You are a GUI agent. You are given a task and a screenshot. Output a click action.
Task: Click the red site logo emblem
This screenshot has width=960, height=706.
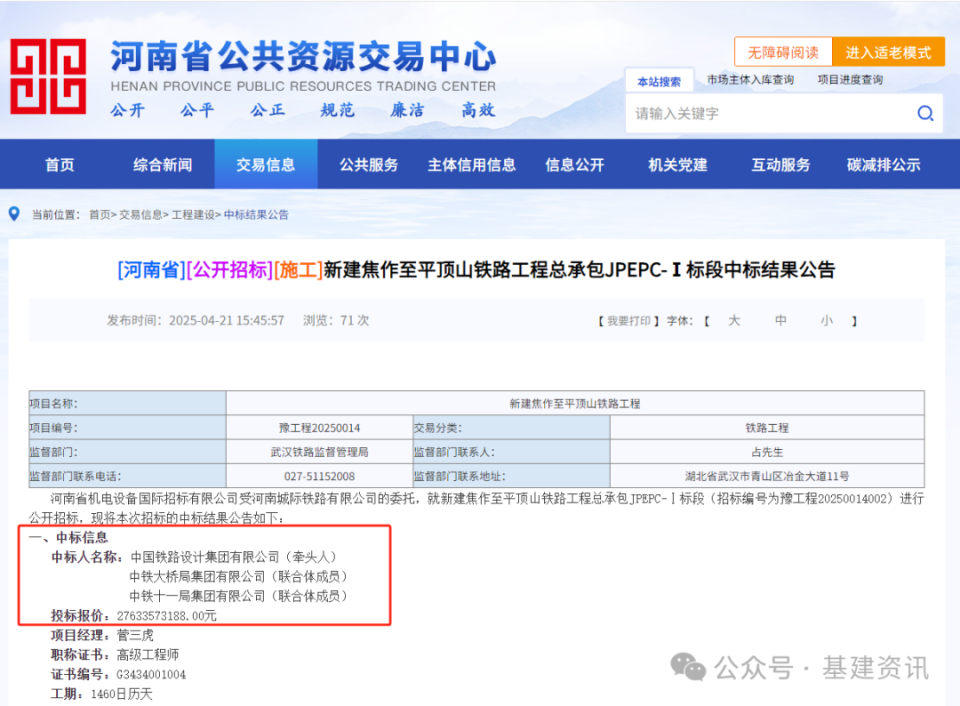click(x=48, y=77)
